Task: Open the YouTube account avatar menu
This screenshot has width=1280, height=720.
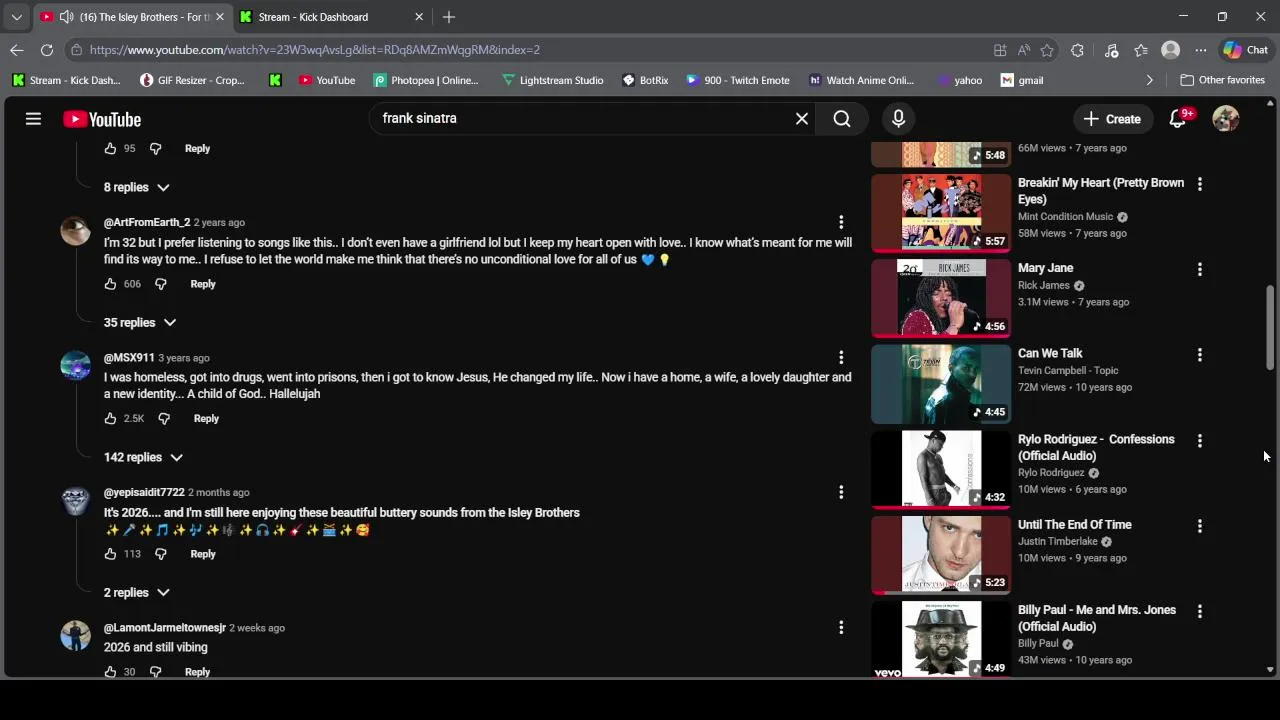Action: tap(1226, 119)
